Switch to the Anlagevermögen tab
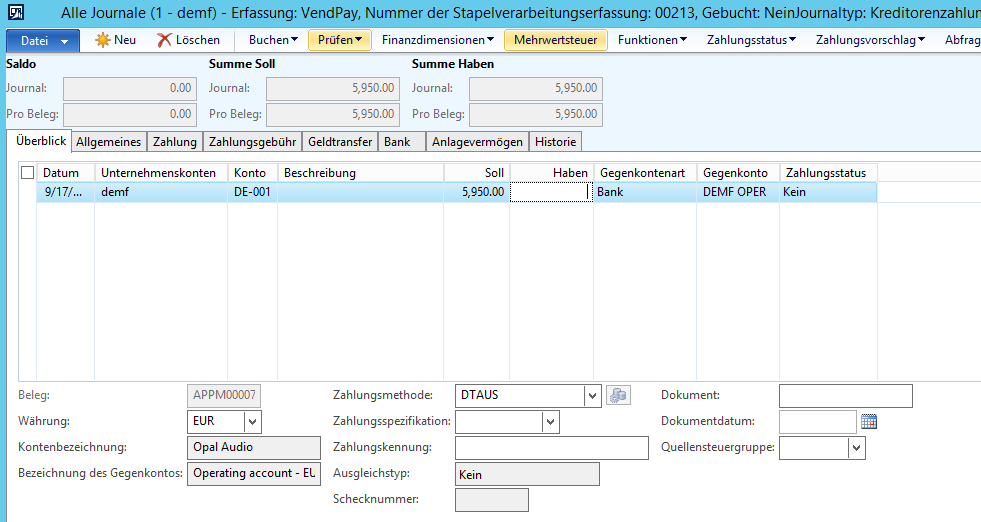The image size is (981, 522). pos(477,142)
